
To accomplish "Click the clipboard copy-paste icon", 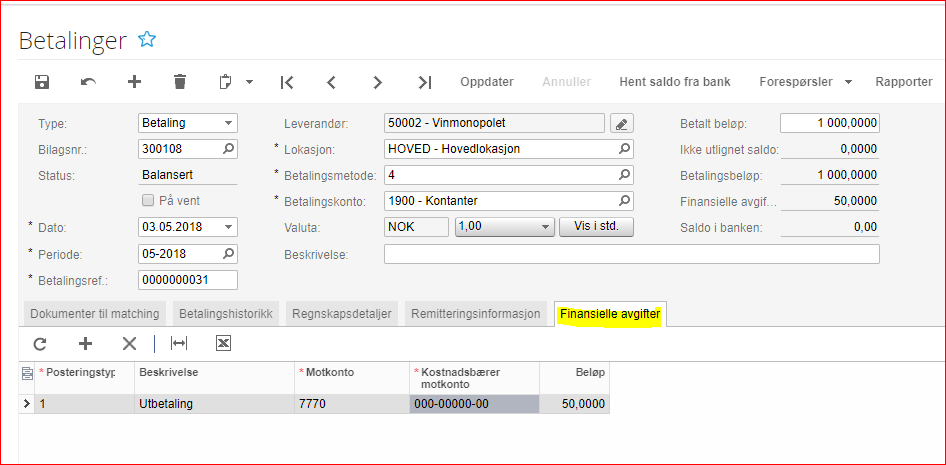I will click(x=226, y=82).
